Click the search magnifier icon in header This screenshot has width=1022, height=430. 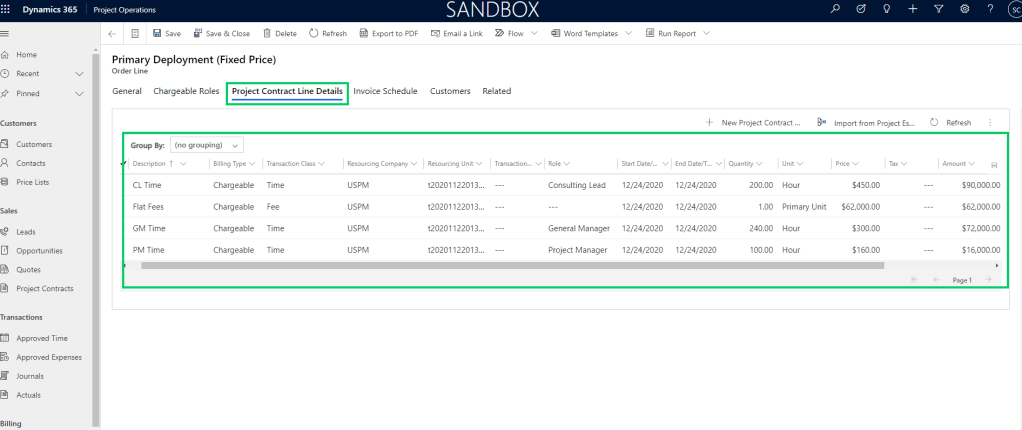[836, 9]
